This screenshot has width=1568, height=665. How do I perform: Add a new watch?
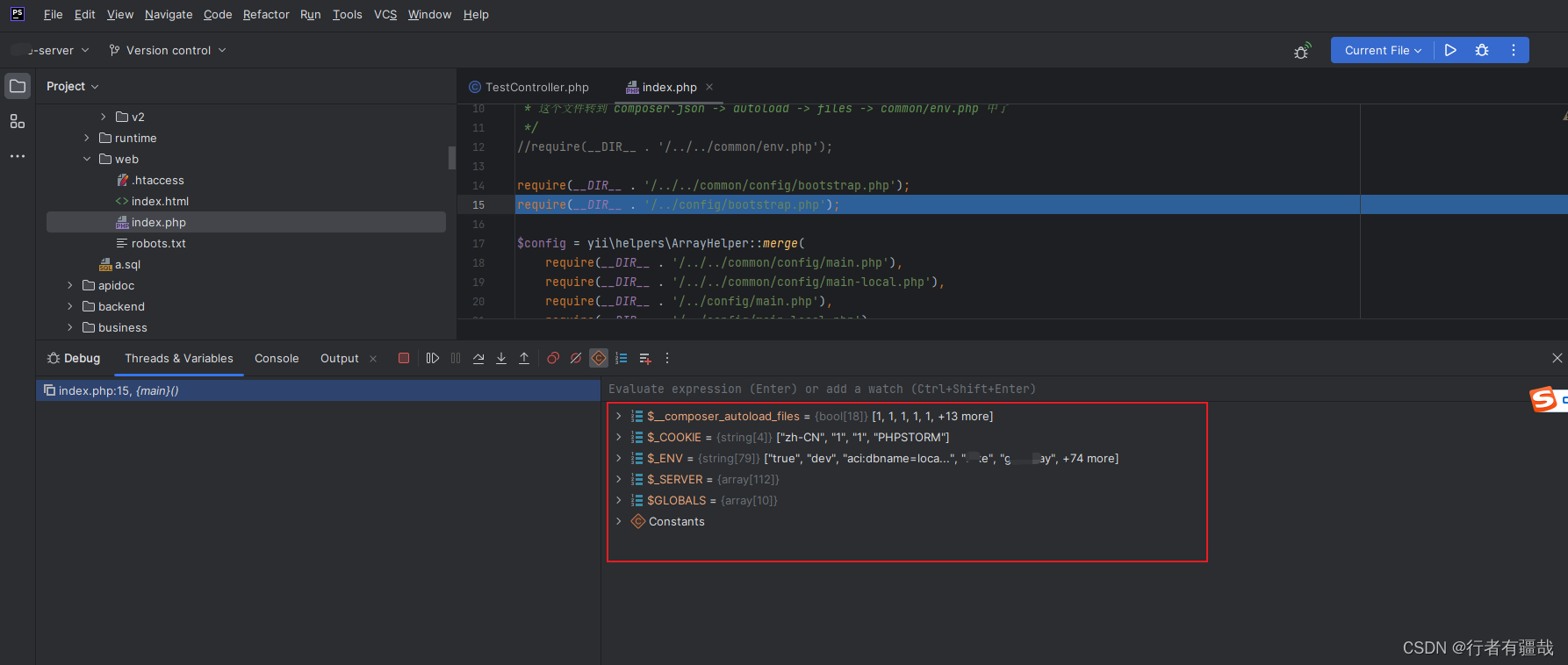pyautogui.click(x=644, y=358)
